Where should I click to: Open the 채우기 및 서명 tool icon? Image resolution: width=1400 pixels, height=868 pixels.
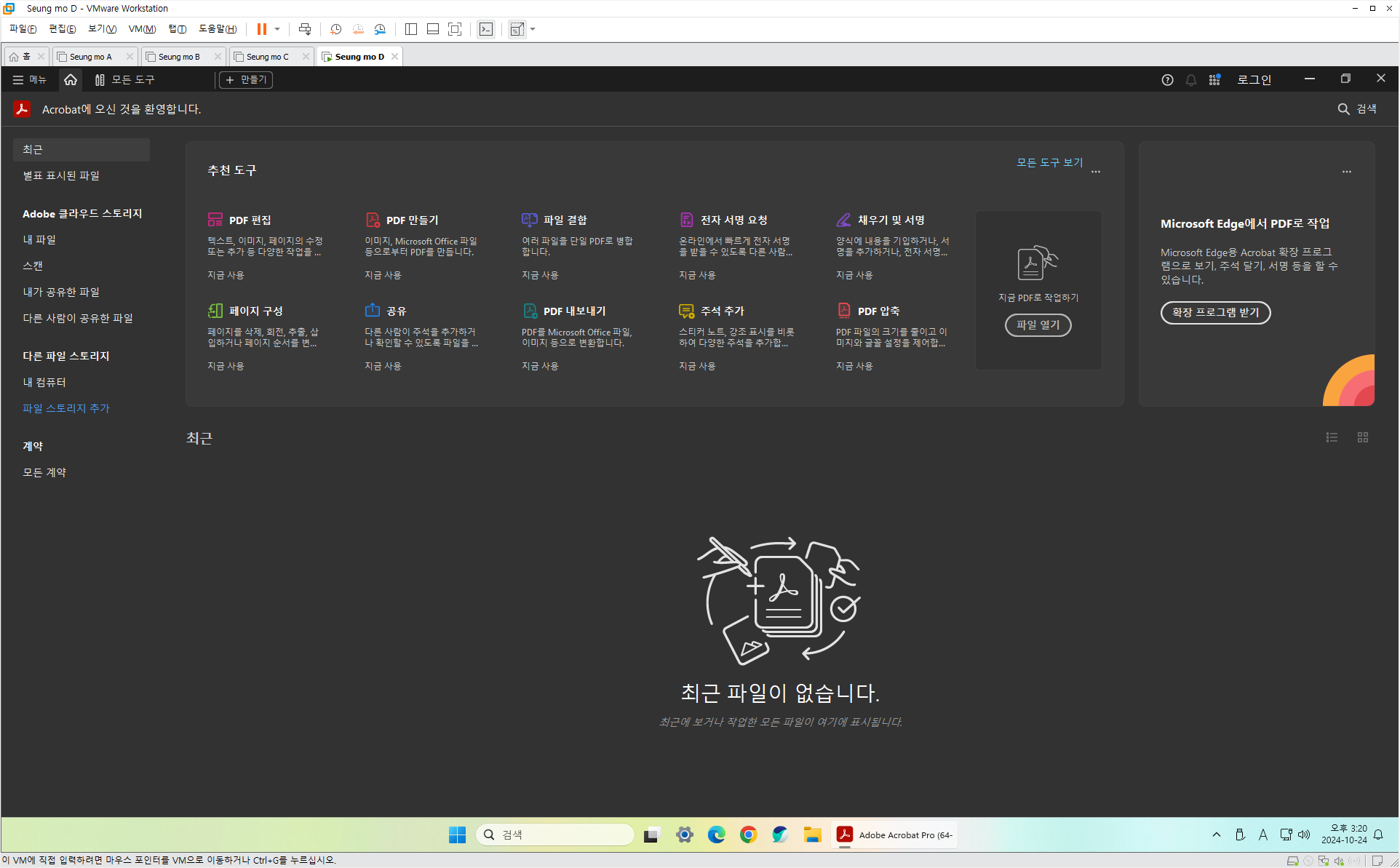843,220
